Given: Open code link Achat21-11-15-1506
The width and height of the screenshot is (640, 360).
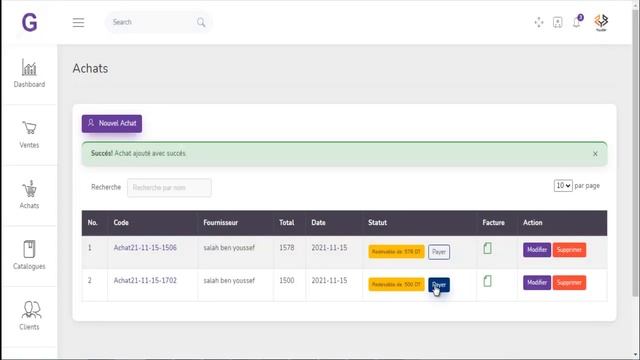Looking at the screenshot, I should (x=145, y=248).
